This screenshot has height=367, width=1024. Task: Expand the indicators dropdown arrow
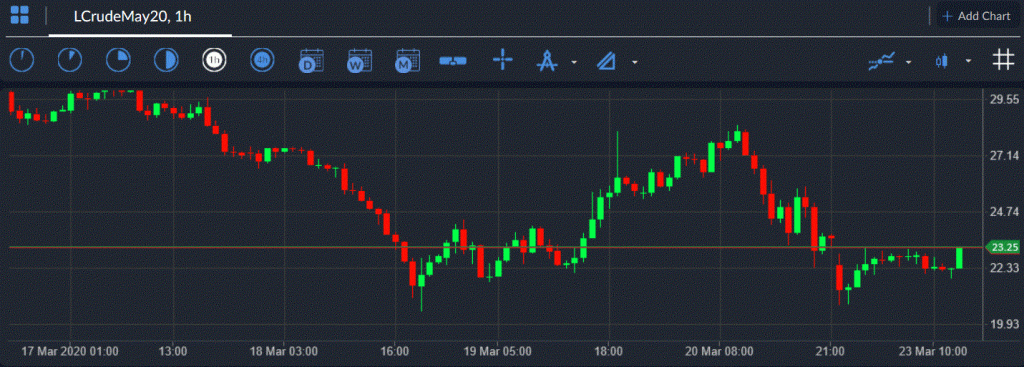click(x=908, y=63)
